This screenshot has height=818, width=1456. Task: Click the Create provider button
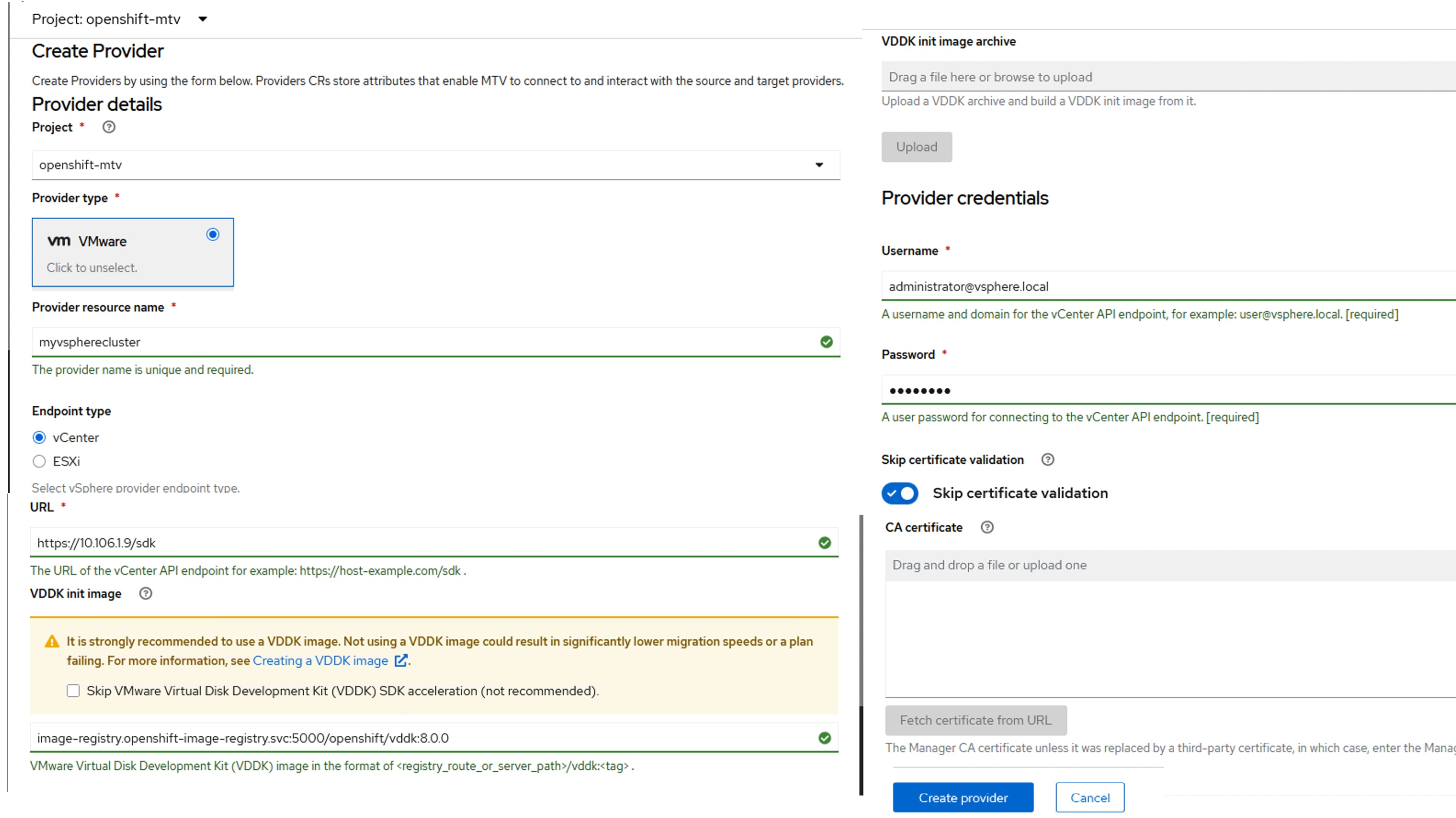click(962, 798)
